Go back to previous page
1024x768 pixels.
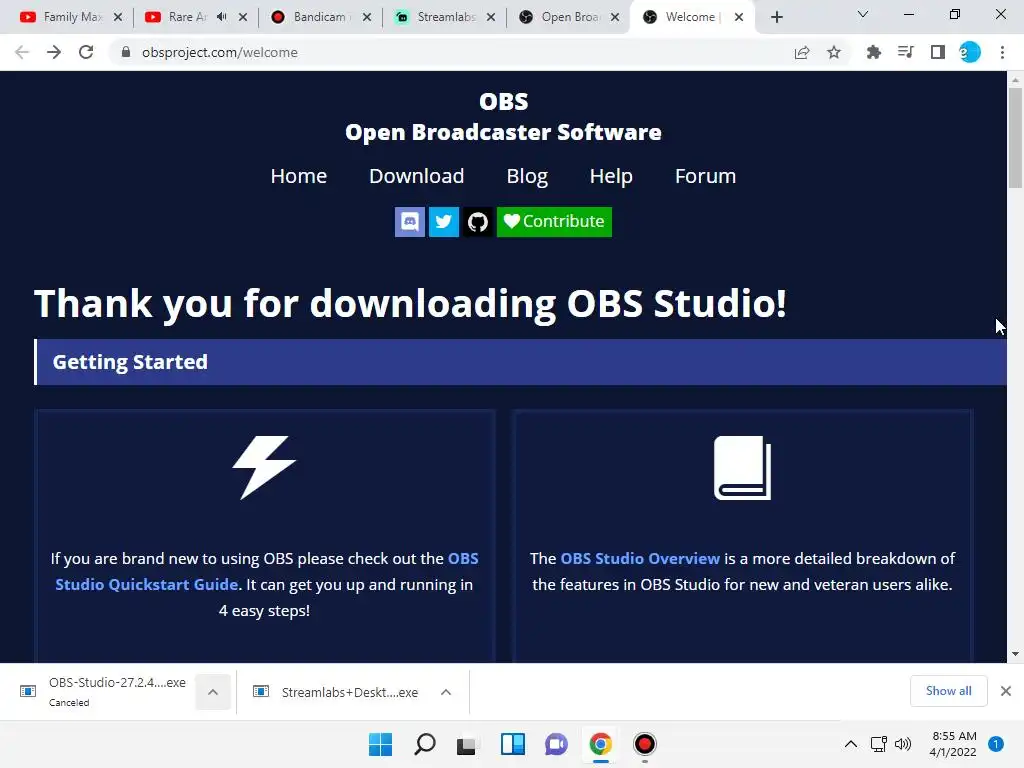(22, 52)
